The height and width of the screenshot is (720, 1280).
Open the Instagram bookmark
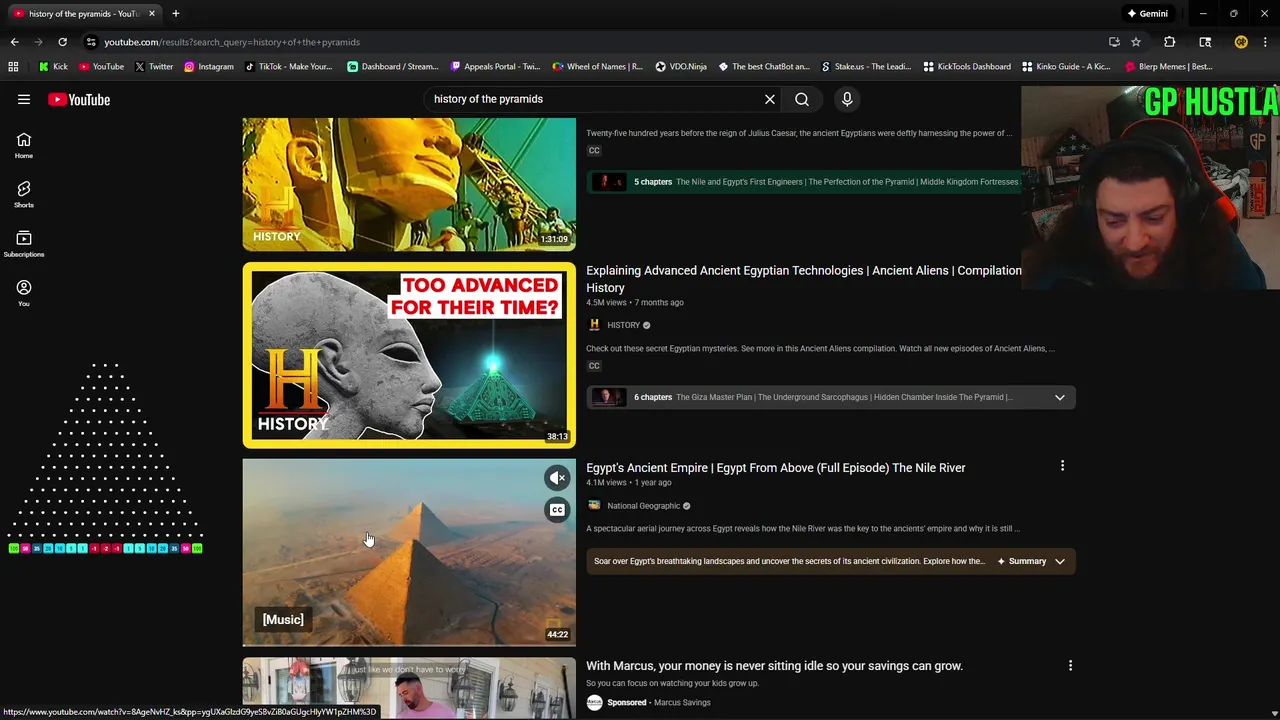pyautogui.click(x=208, y=67)
